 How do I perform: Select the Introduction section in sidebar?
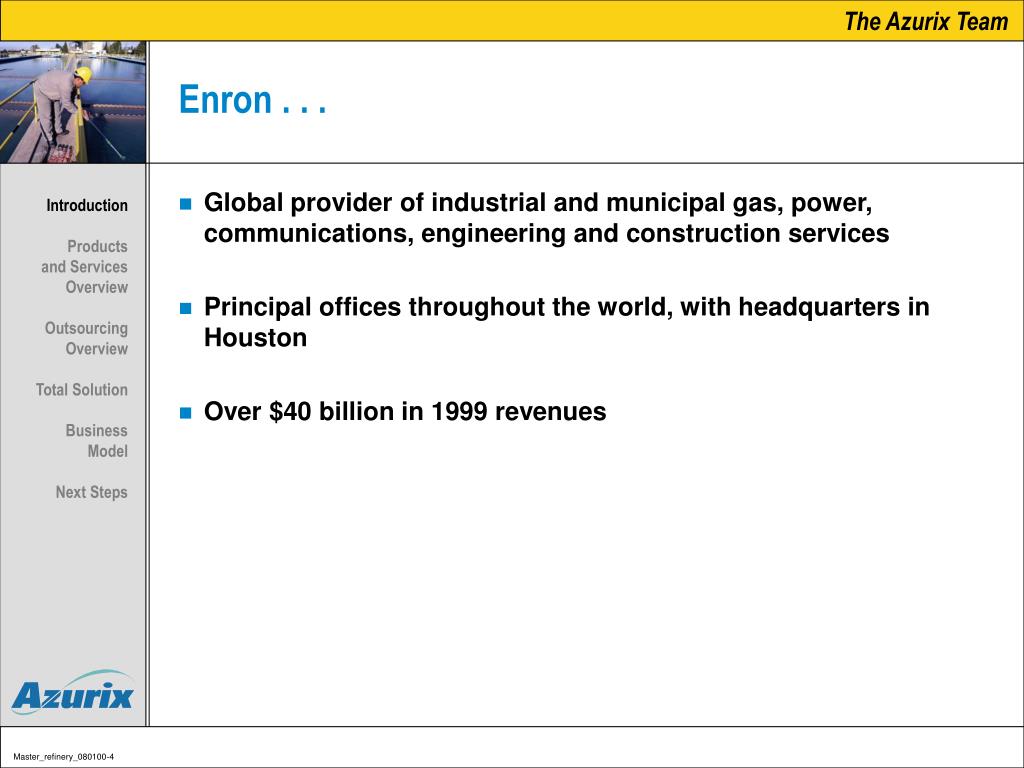tap(87, 206)
